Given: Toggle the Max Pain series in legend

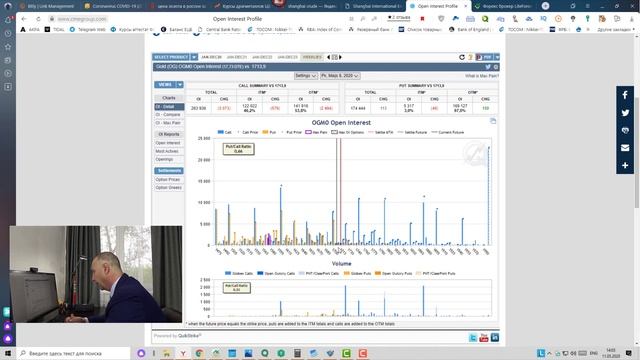Looking at the screenshot, I should click(x=316, y=132).
